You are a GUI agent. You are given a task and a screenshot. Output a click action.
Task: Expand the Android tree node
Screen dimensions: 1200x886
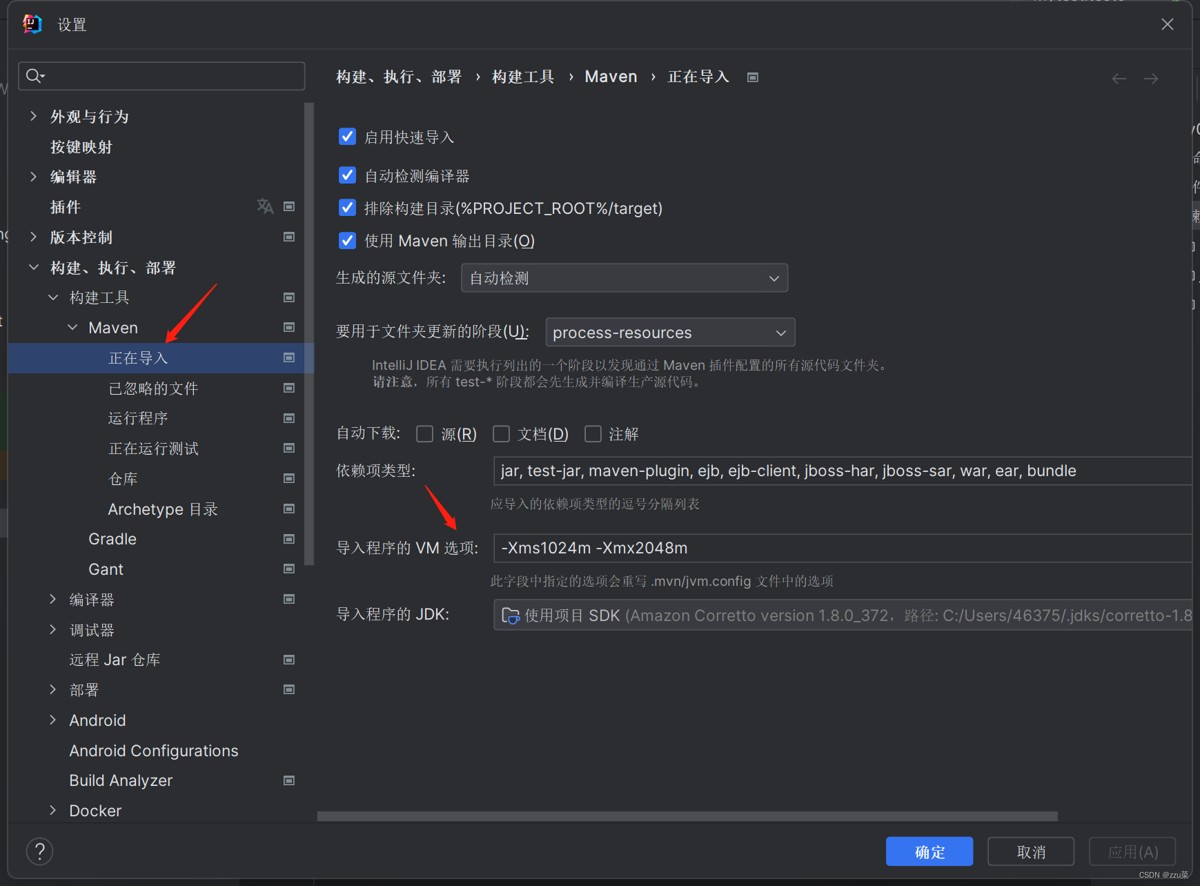[x=53, y=720]
